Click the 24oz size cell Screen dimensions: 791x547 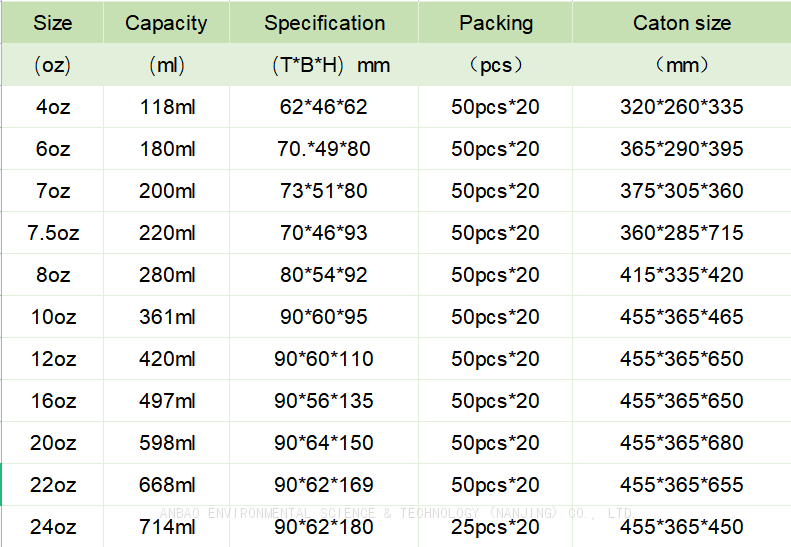click(52, 527)
